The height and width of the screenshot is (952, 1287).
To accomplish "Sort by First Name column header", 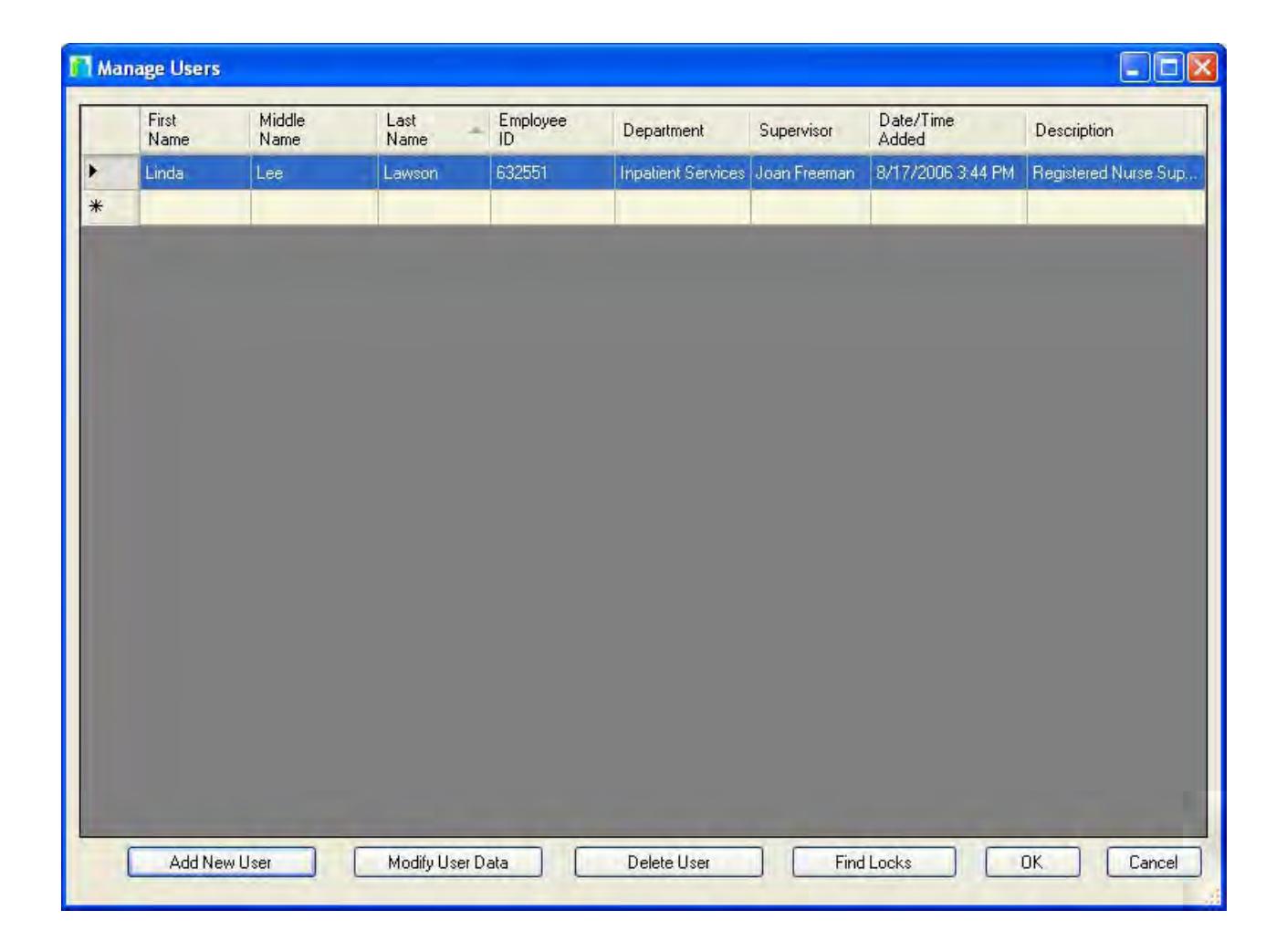I will pyautogui.click(x=194, y=131).
